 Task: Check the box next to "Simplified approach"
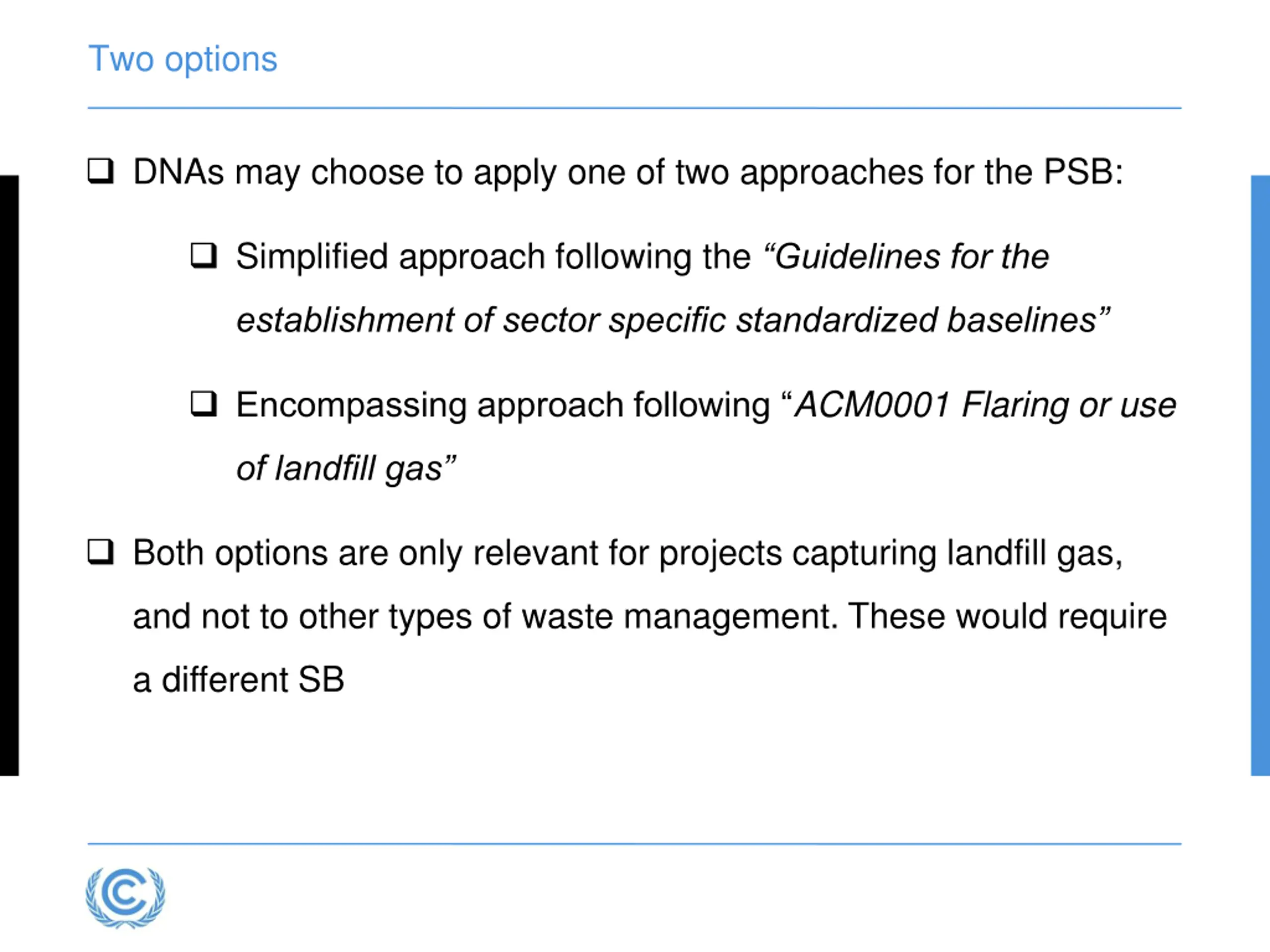[204, 255]
